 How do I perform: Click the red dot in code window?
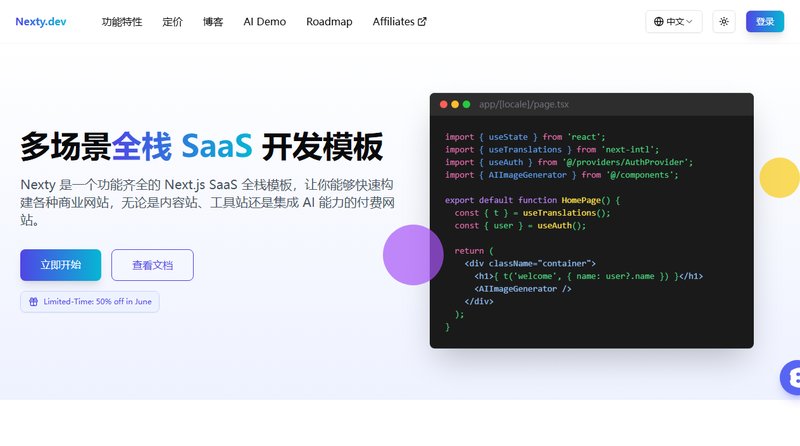[443, 104]
